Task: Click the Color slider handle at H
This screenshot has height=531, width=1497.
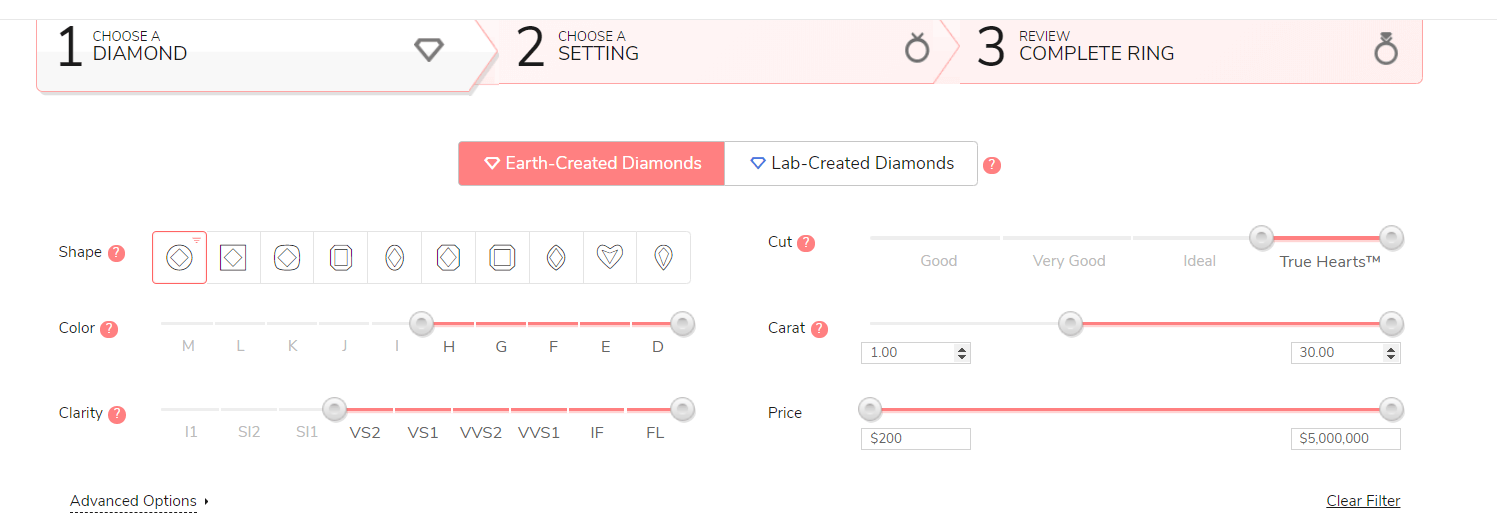Action: tap(422, 324)
